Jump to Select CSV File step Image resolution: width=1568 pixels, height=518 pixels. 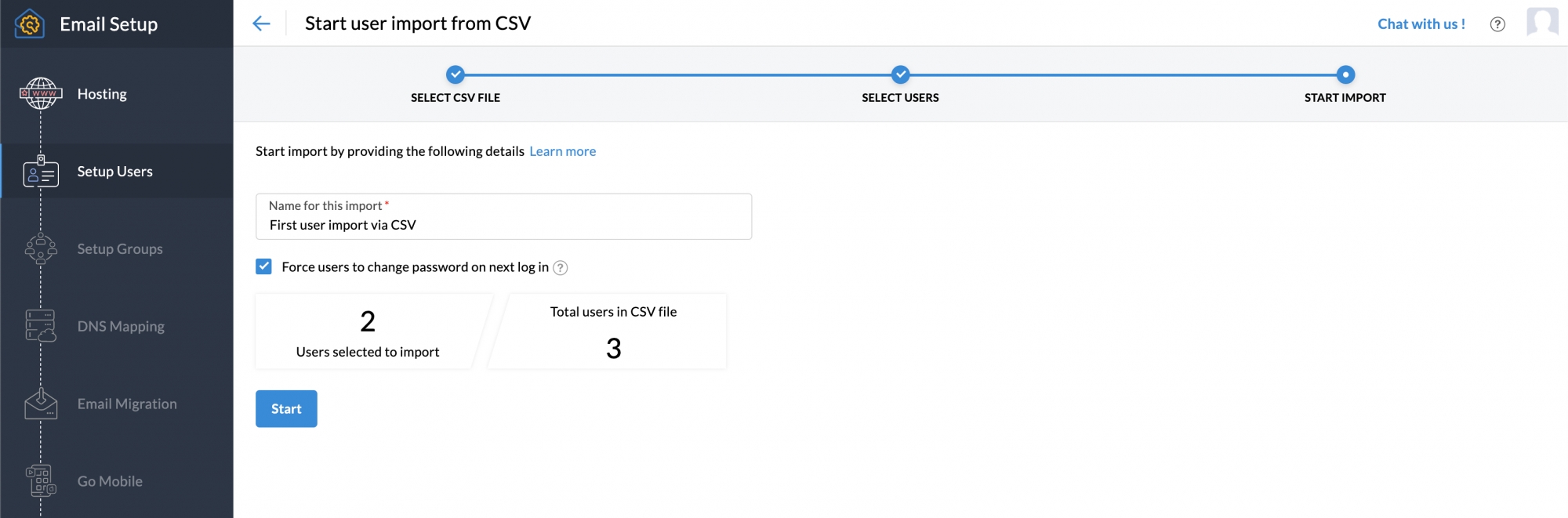pyautogui.click(x=456, y=75)
